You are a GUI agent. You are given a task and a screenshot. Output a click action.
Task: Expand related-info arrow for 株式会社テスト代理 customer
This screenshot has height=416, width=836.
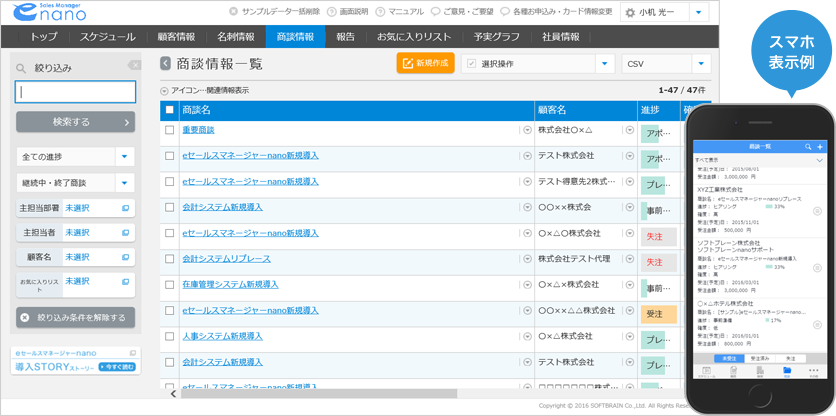(630, 259)
